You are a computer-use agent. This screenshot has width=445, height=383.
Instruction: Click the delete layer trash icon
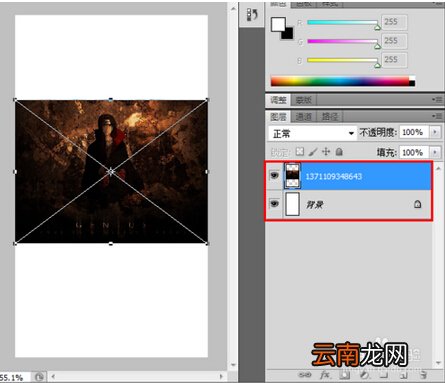pyautogui.click(x=423, y=375)
